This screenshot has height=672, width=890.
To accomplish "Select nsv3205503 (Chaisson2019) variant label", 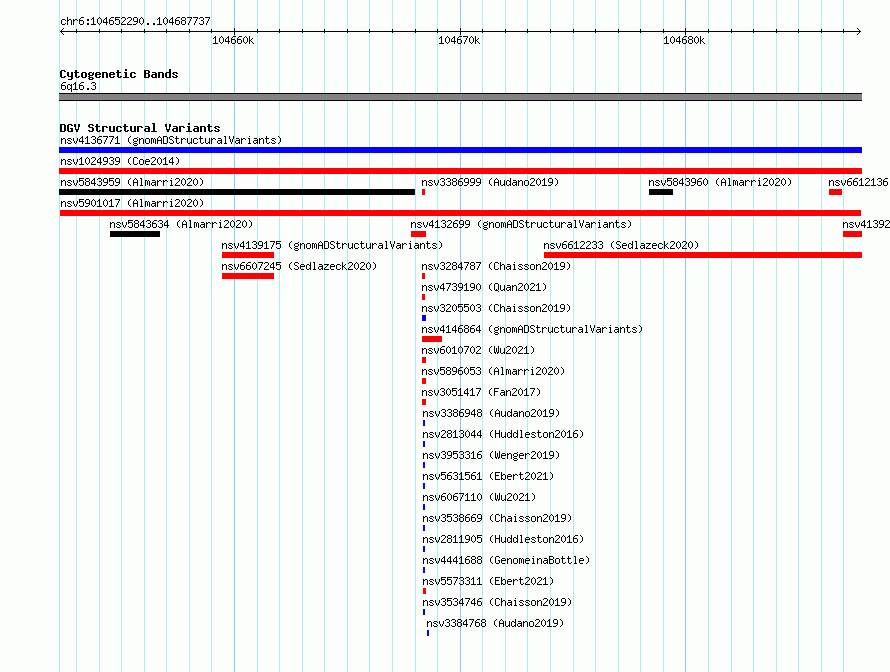I will coord(496,308).
